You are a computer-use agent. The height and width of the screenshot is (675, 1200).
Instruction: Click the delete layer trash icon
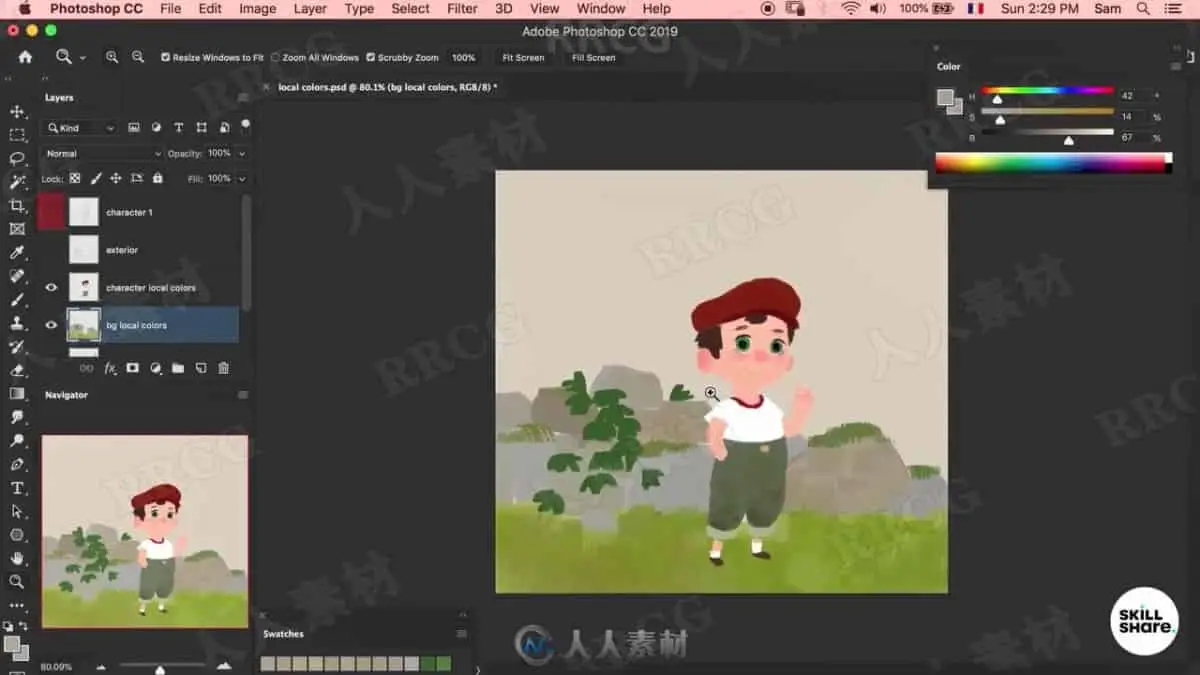tap(223, 368)
